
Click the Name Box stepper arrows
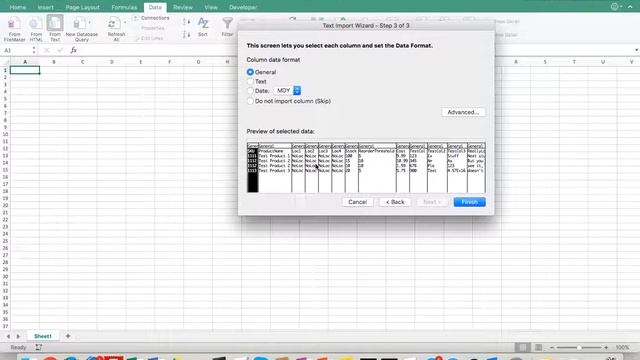pyautogui.click(x=34, y=50)
